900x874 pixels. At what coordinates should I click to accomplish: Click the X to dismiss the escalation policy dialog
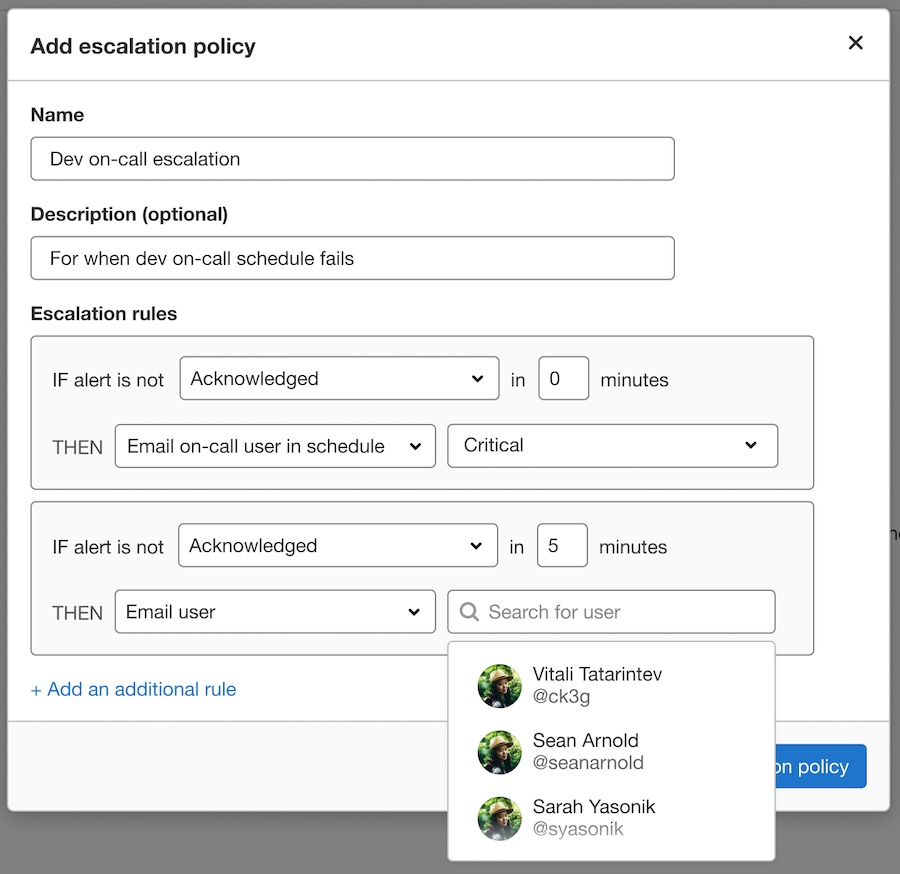pos(856,43)
